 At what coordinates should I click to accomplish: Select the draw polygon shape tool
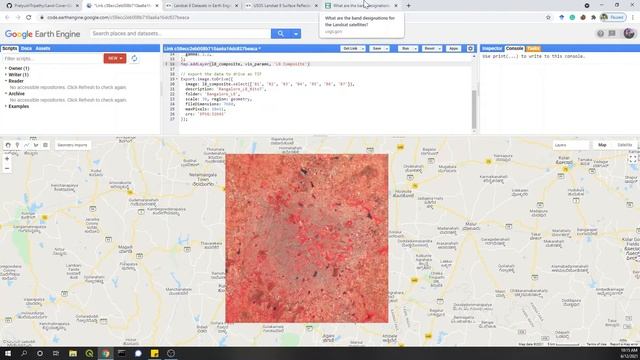36,145
